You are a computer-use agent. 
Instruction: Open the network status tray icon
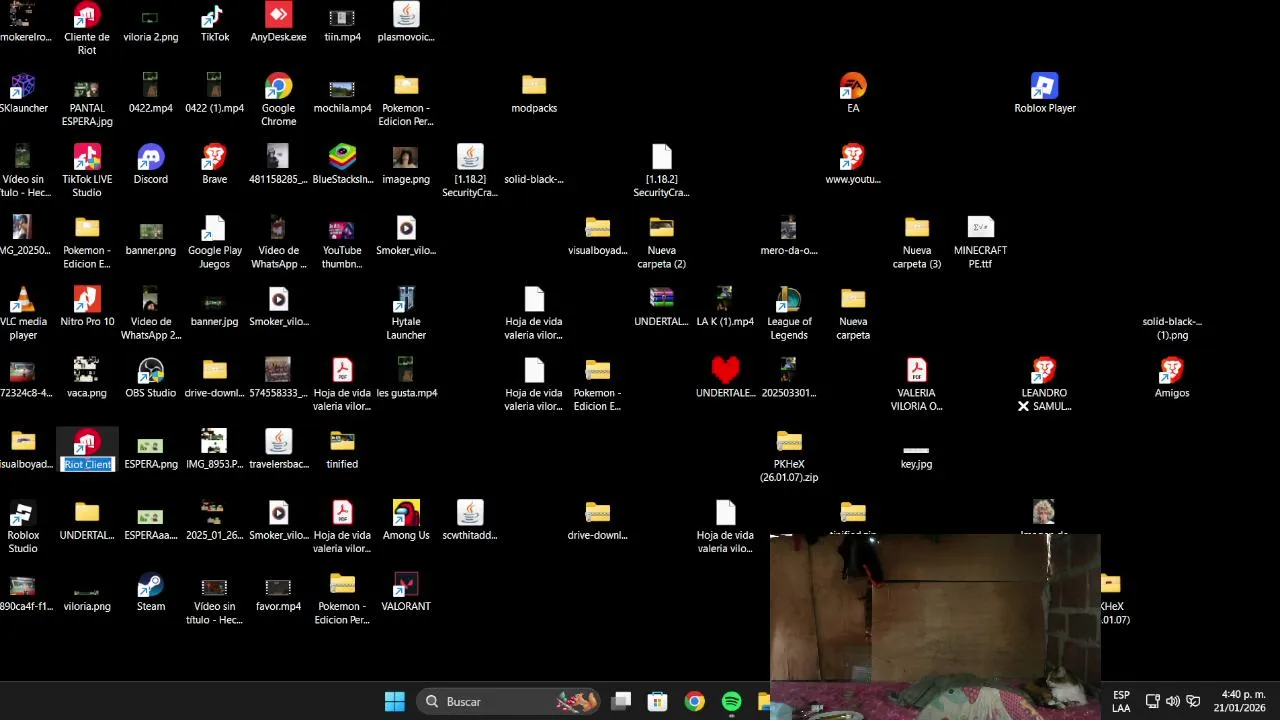click(1152, 701)
